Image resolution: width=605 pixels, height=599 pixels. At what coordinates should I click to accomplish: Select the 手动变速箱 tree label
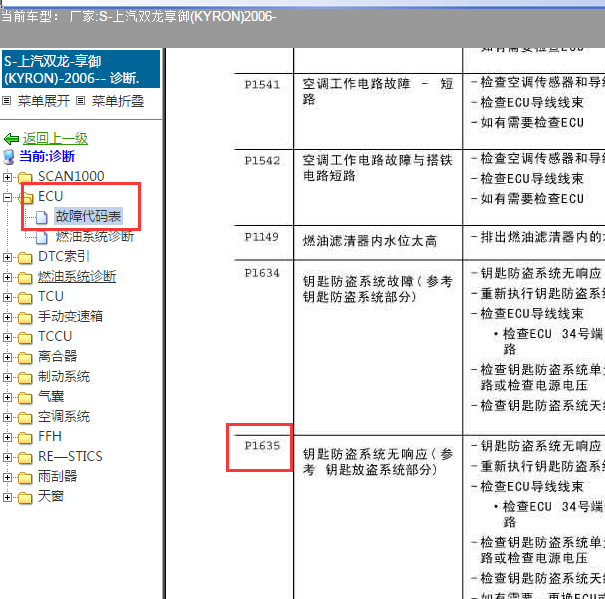pyautogui.click(x=70, y=316)
